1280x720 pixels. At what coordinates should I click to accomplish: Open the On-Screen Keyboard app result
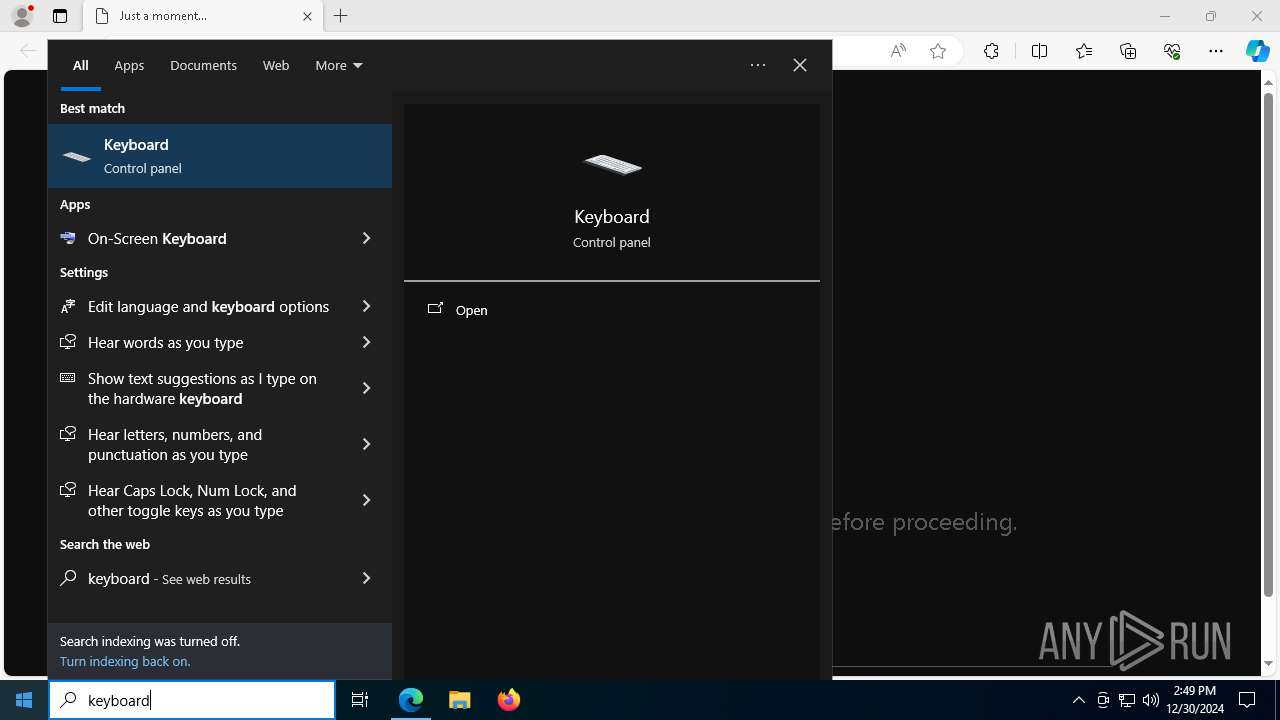[x=196, y=238]
